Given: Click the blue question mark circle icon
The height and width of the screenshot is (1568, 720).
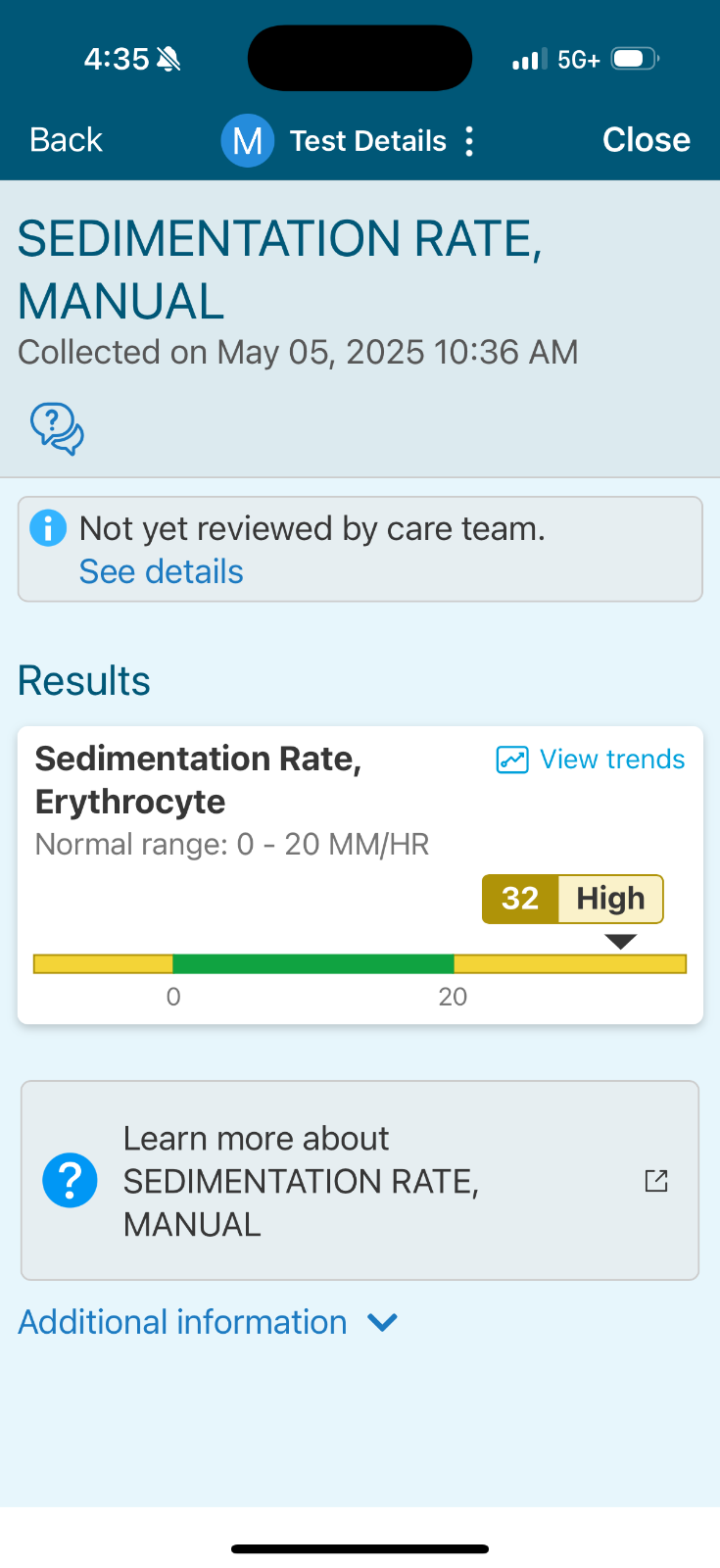Looking at the screenshot, I should [x=70, y=1180].
